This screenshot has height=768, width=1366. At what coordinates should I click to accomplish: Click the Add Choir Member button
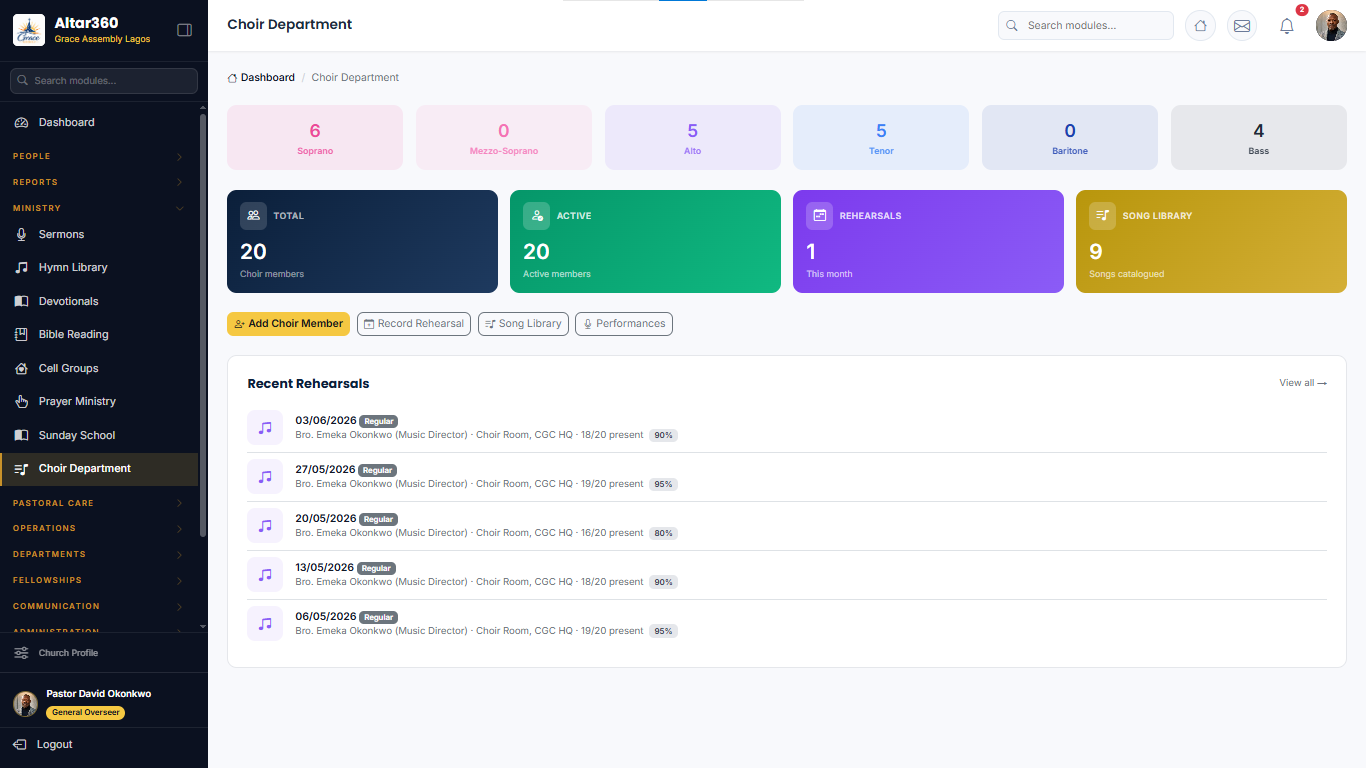pos(288,324)
